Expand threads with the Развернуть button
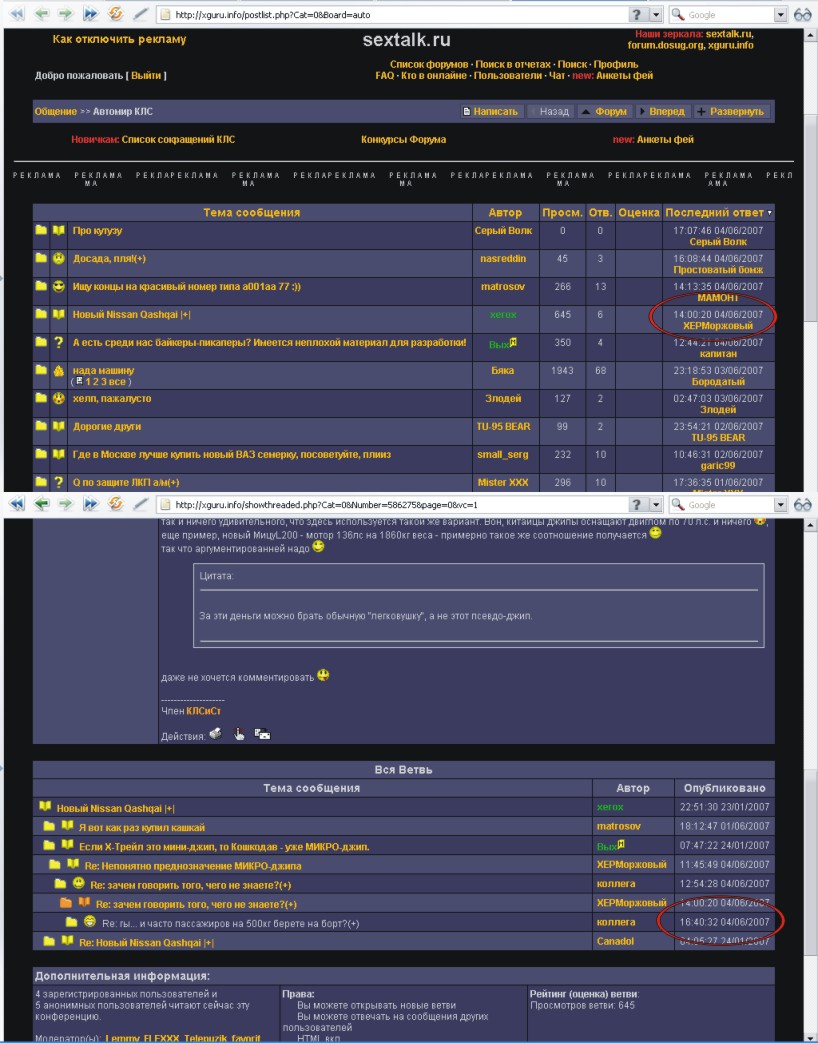Screen dimensions: 818x1043 [x=731, y=111]
